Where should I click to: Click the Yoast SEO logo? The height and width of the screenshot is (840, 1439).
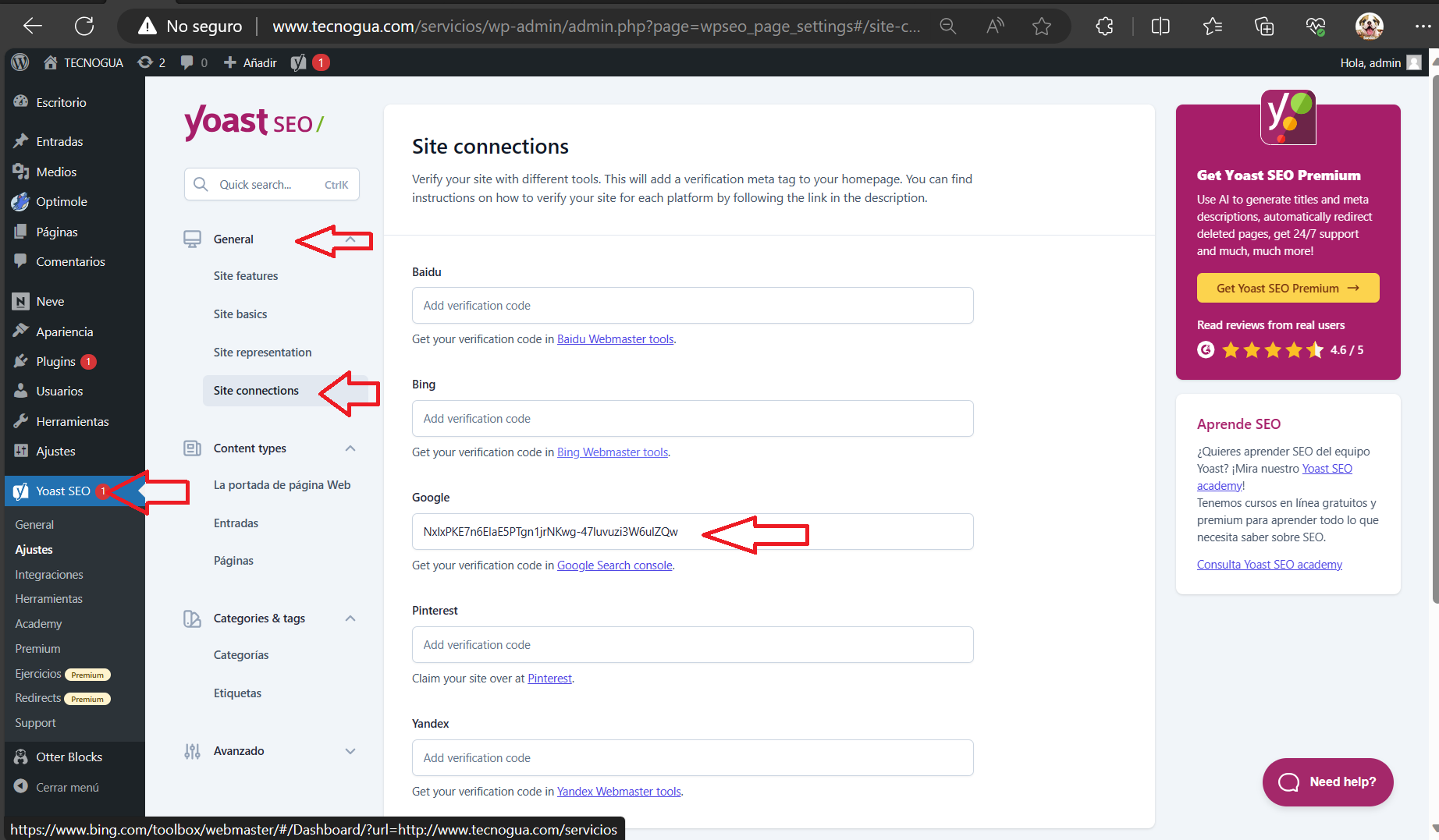coord(254,122)
